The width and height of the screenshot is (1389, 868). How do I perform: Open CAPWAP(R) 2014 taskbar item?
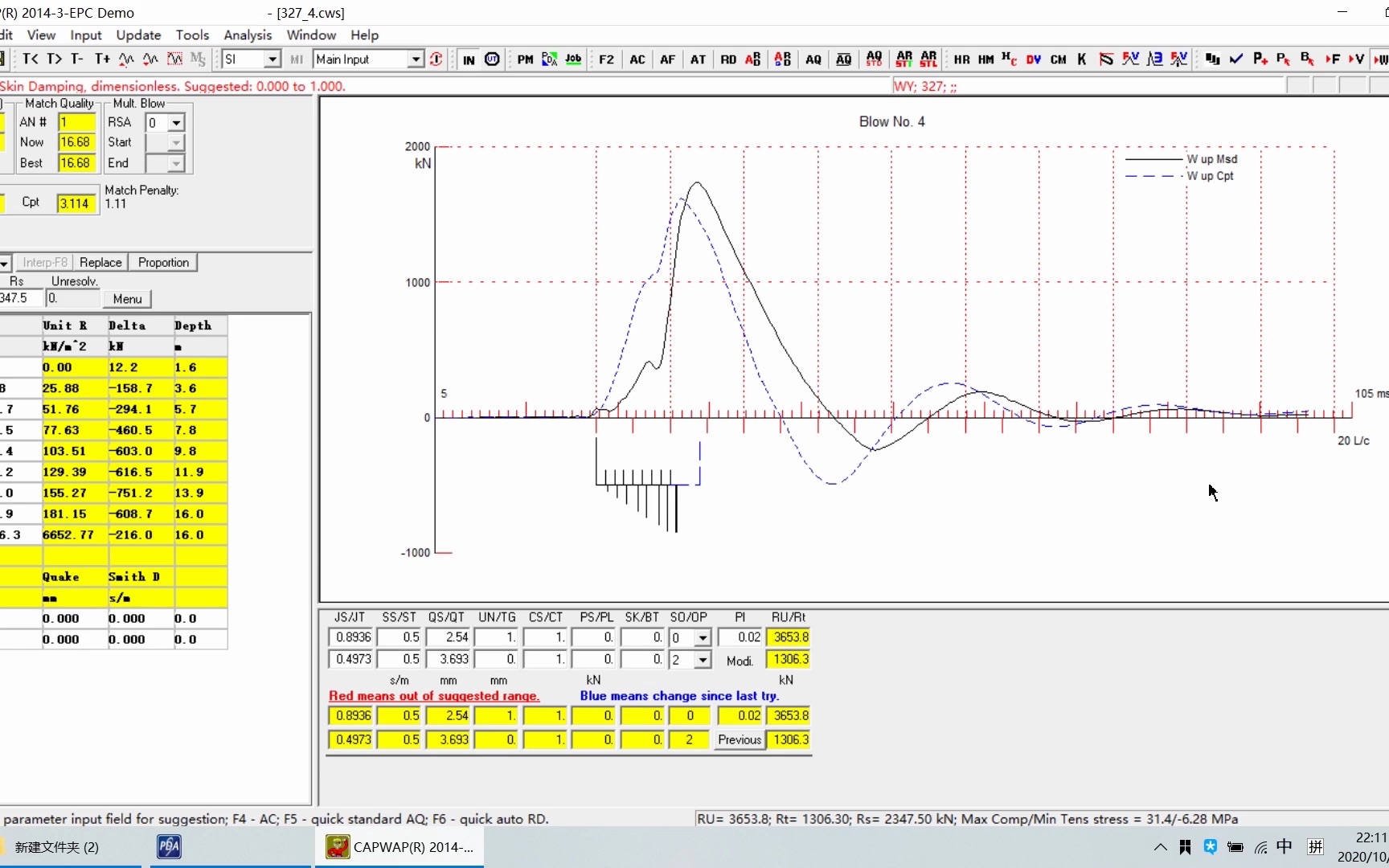pos(399,847)
